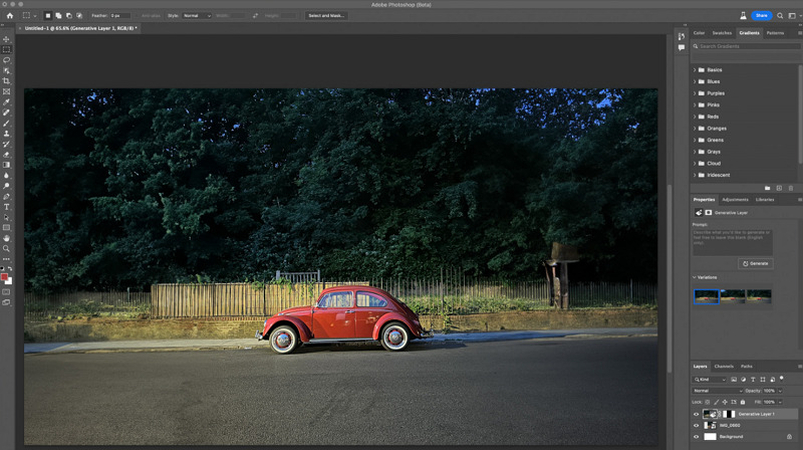Toggle the type layer filter

pyautogui.click(x=753, y=379)
